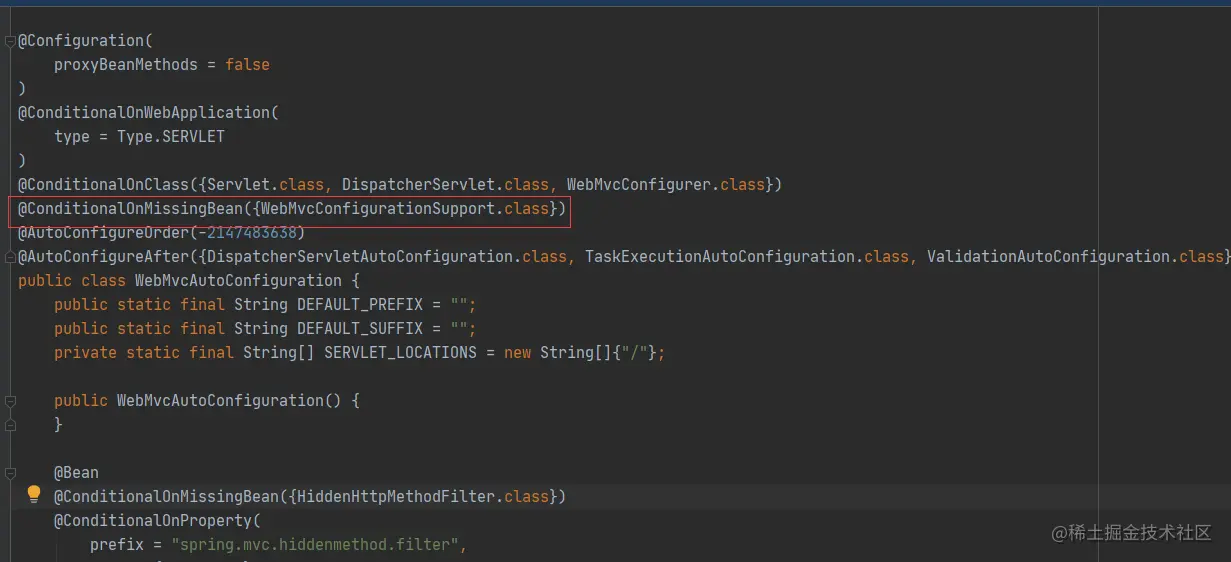Click the "/" string literal
Viewport: 1231px width, 562px height.
point(634,353)
